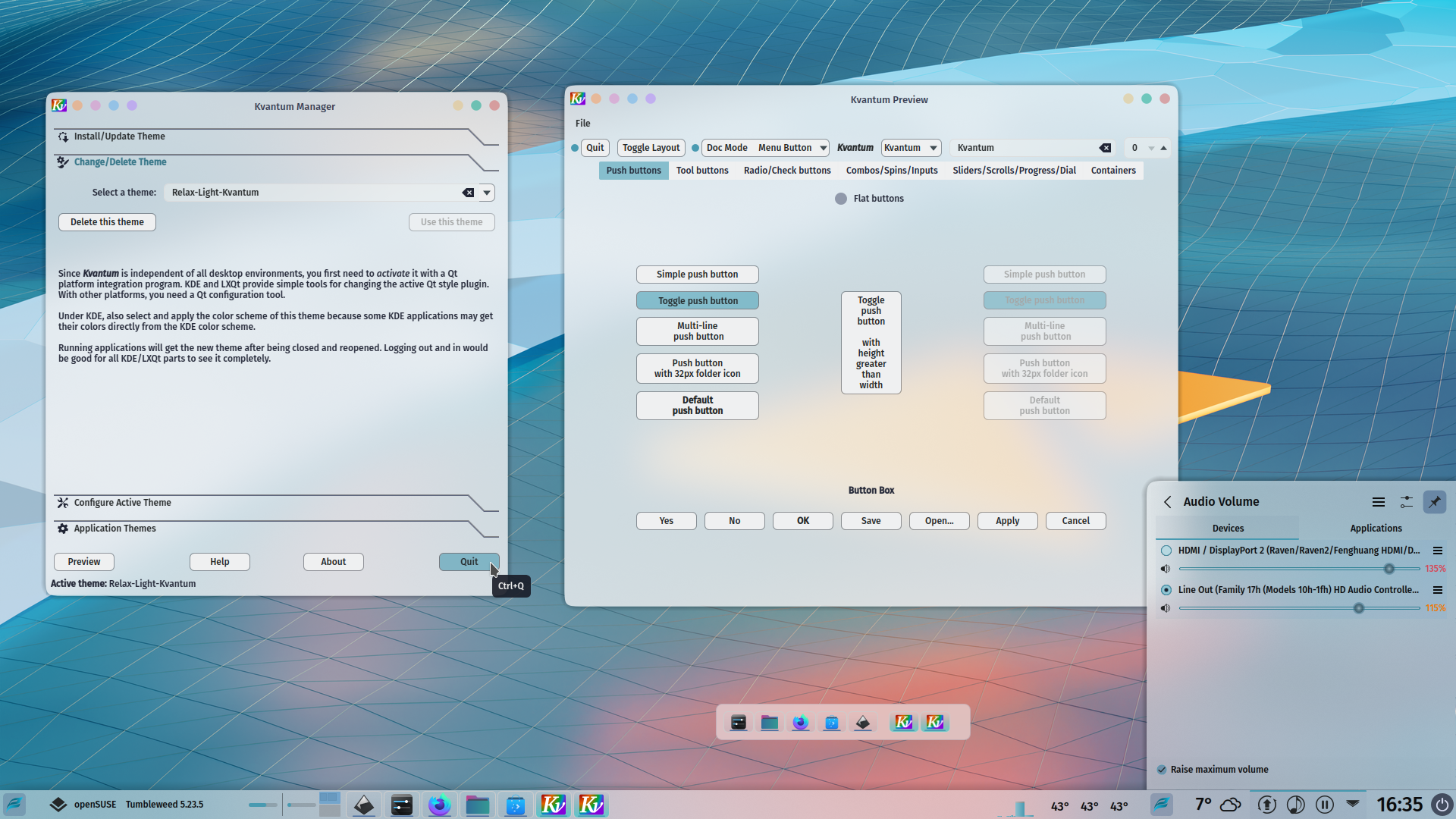Open the Discover software store in the taskbar

pos(516,805)
